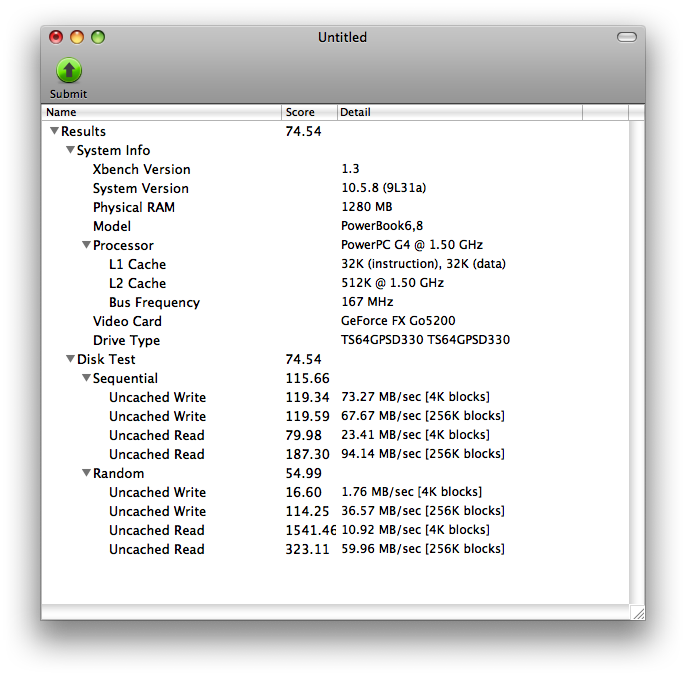The height and width of the screenshot is (676, 686).
Task: Click the Score column header
Action: 309,112
